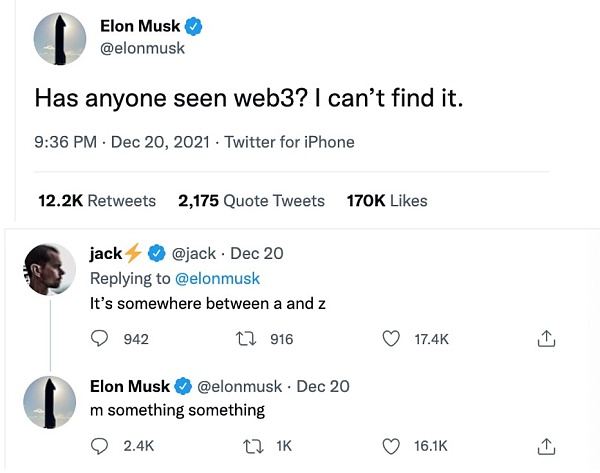Like the 'm something something' reply
The height and width of the screenshot is (473, 600).
coord(392,445)
